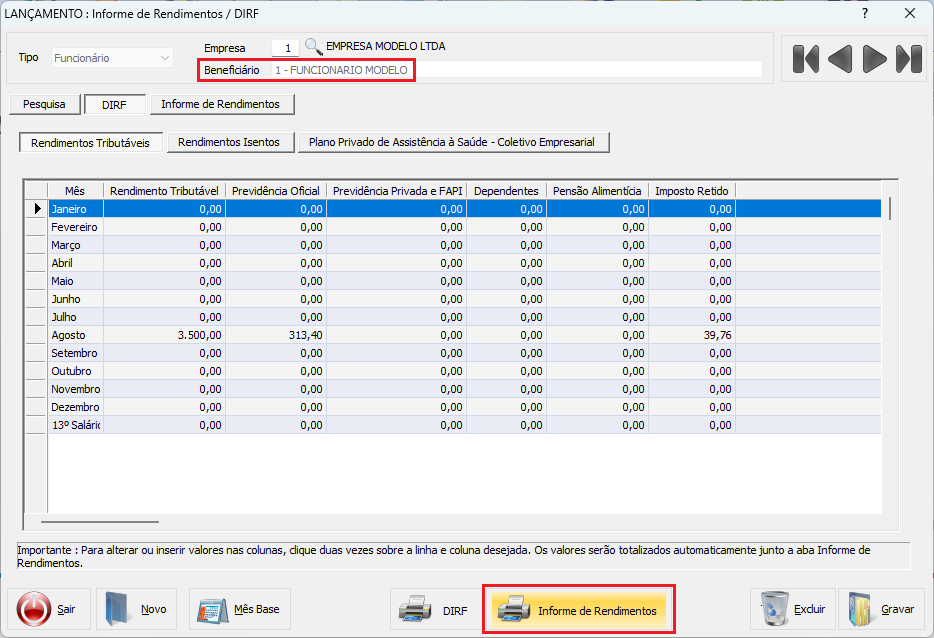Select the Rendimentos Isentos tab
Screen dimensions: 934x638
coord(229,142)
